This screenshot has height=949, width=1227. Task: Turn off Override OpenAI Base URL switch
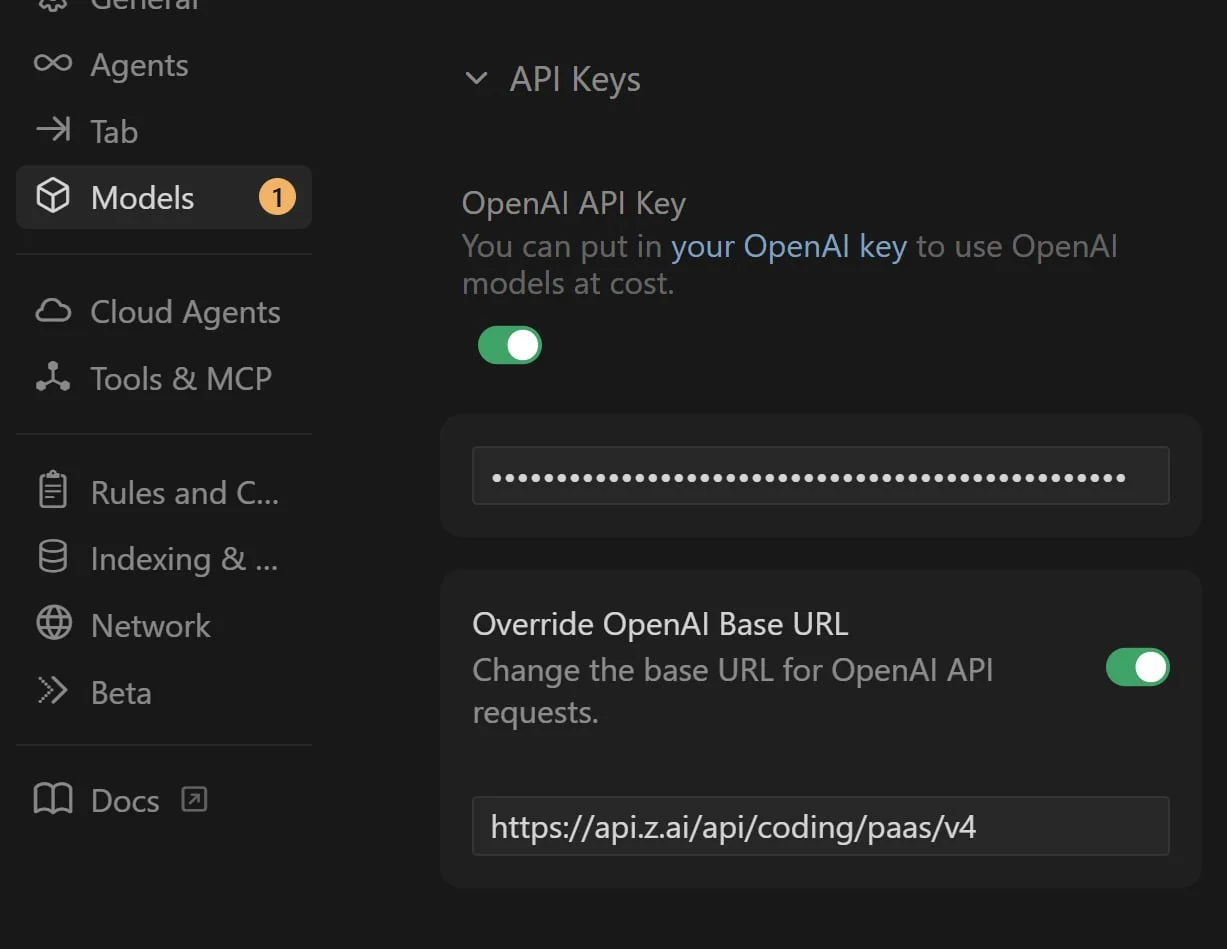point(1137,667)
